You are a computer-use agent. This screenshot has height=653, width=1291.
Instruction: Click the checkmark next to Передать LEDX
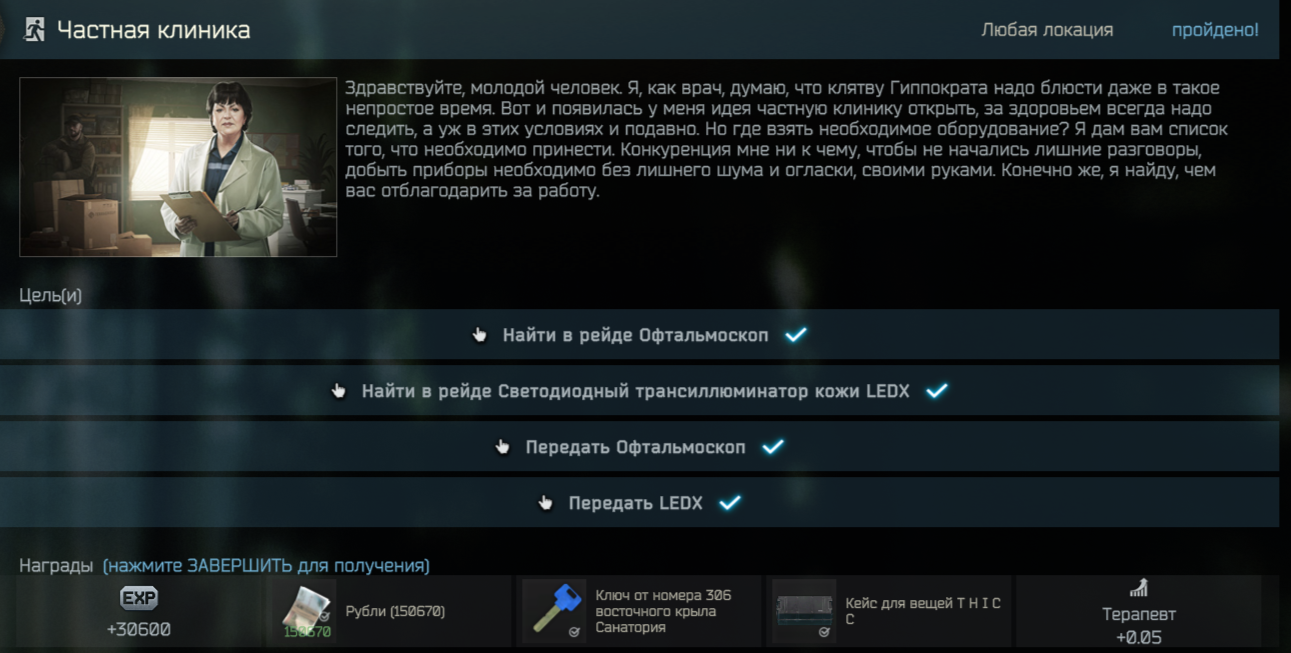(x=730, y=503)
